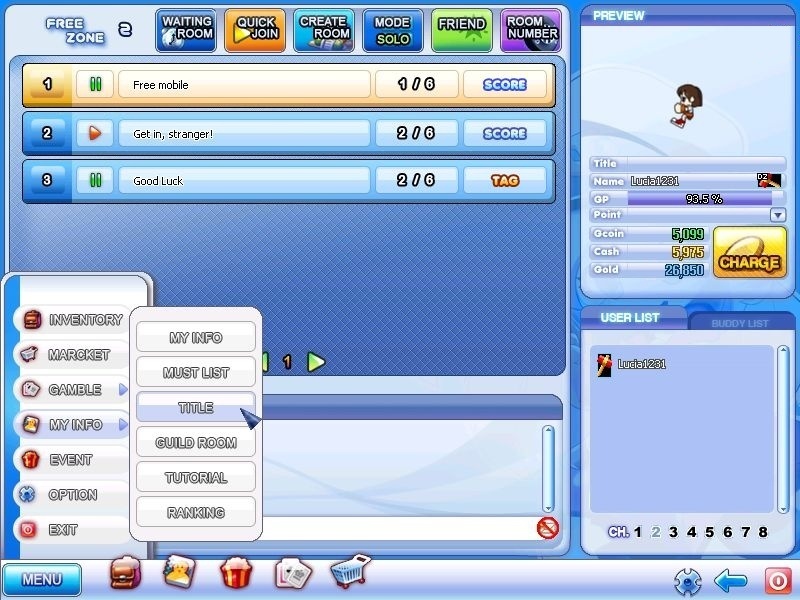Click the red power exit icon

777,580
